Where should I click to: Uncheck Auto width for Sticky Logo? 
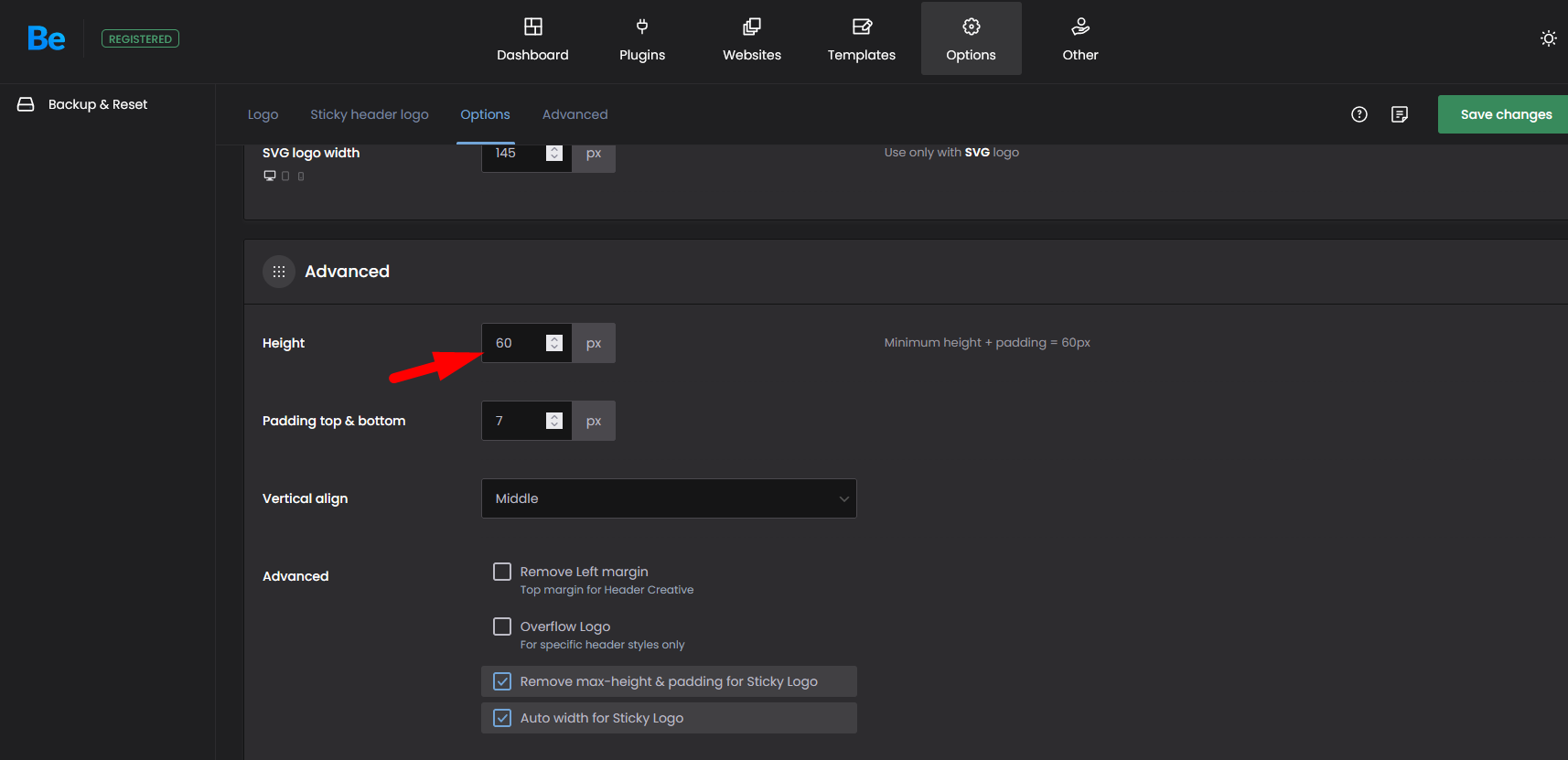(502, 718)
